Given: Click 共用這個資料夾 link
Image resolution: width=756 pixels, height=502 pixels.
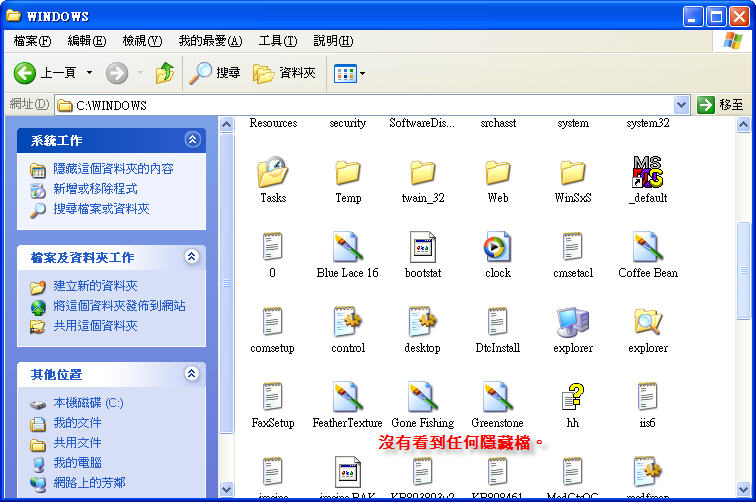Looking at the screenshot, I should tap(95, 326).
